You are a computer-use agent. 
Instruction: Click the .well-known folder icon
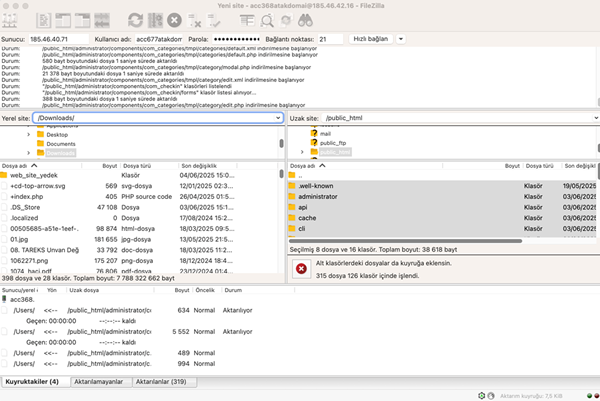pos(292,186)
